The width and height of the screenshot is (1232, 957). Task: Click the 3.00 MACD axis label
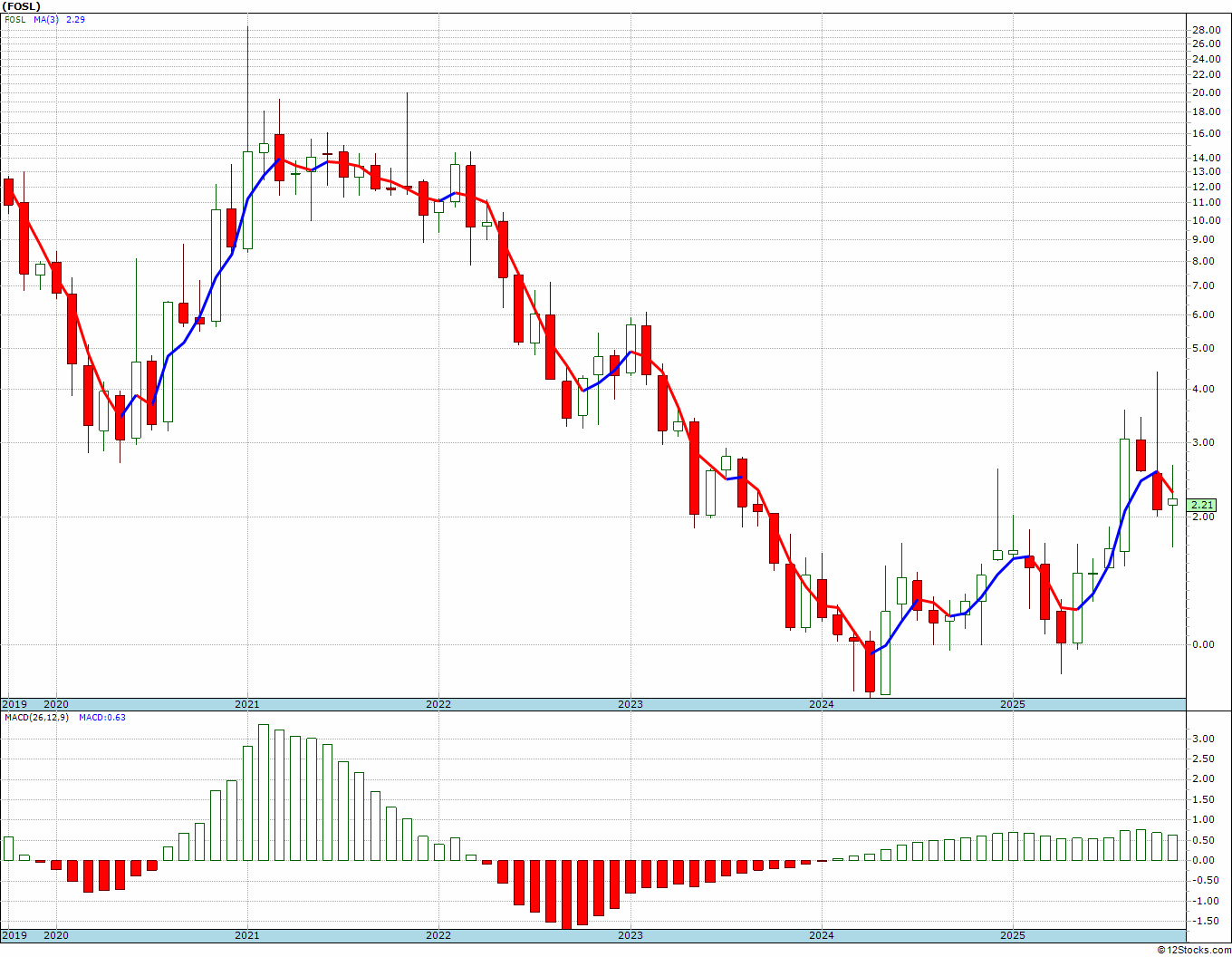[1202, 739]
